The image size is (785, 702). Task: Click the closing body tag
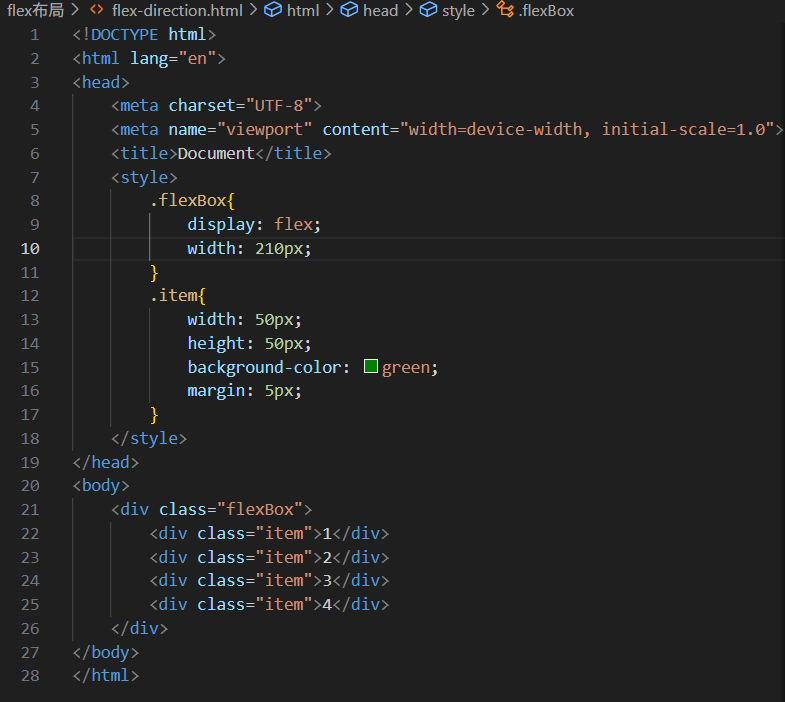click(106, 652)
